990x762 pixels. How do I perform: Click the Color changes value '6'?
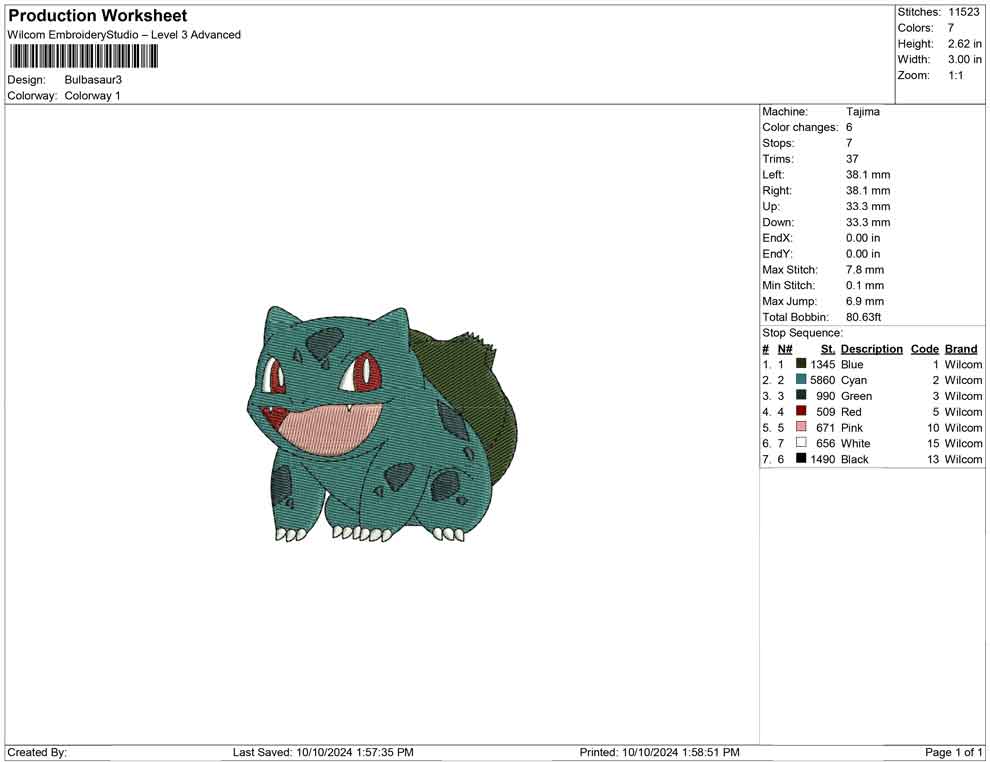click(849, 128)
